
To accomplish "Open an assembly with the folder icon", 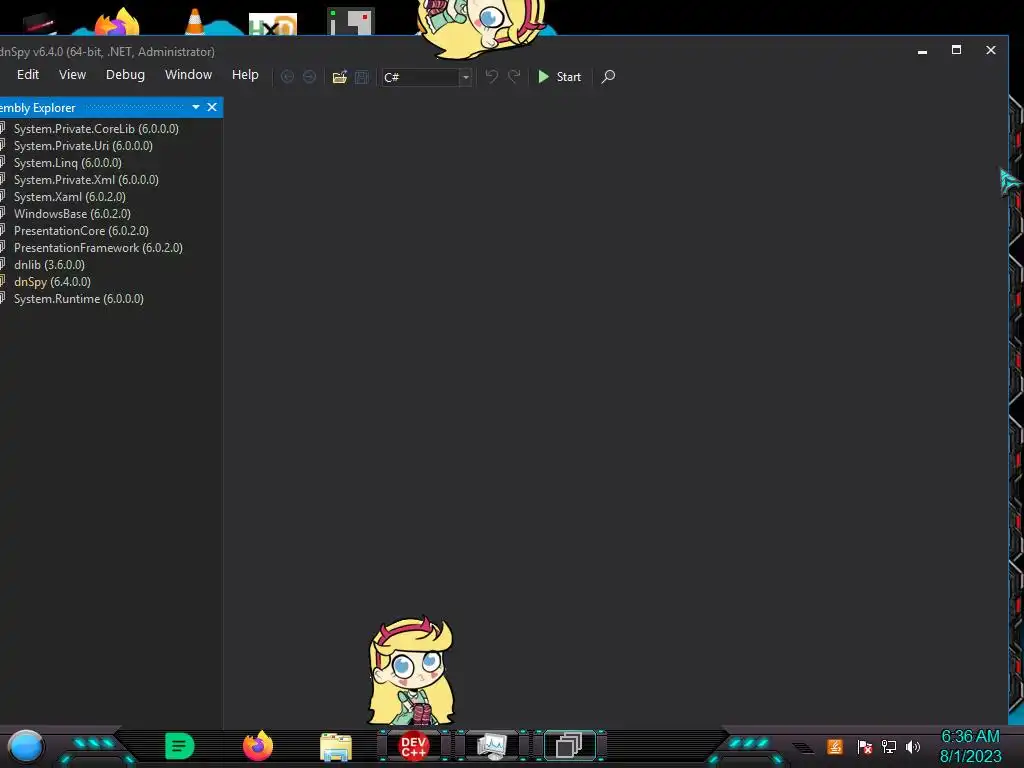I will tap(340, 77).
